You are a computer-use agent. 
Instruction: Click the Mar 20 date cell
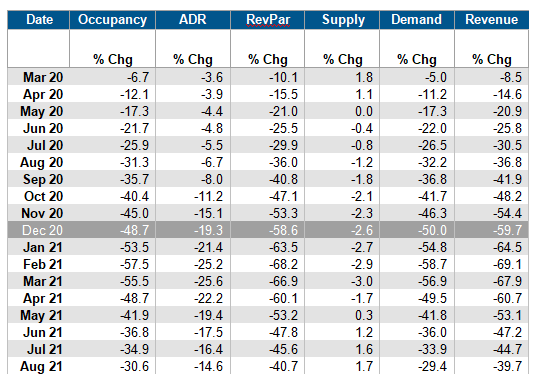point(43,77)
